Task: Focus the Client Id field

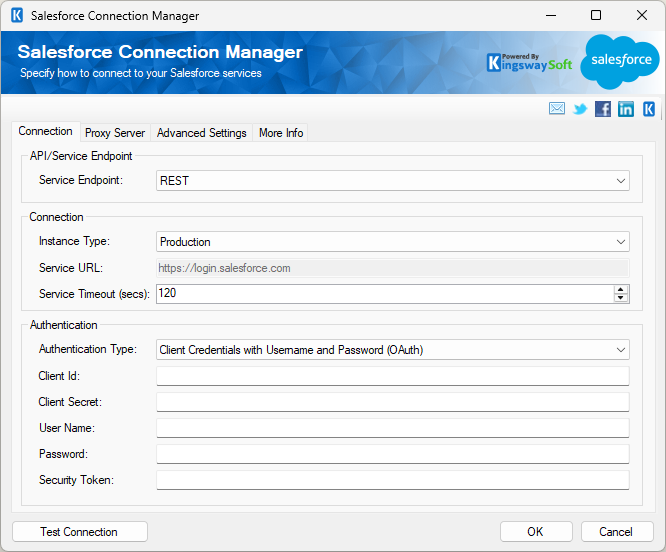Action: click(x=392, y=376)
